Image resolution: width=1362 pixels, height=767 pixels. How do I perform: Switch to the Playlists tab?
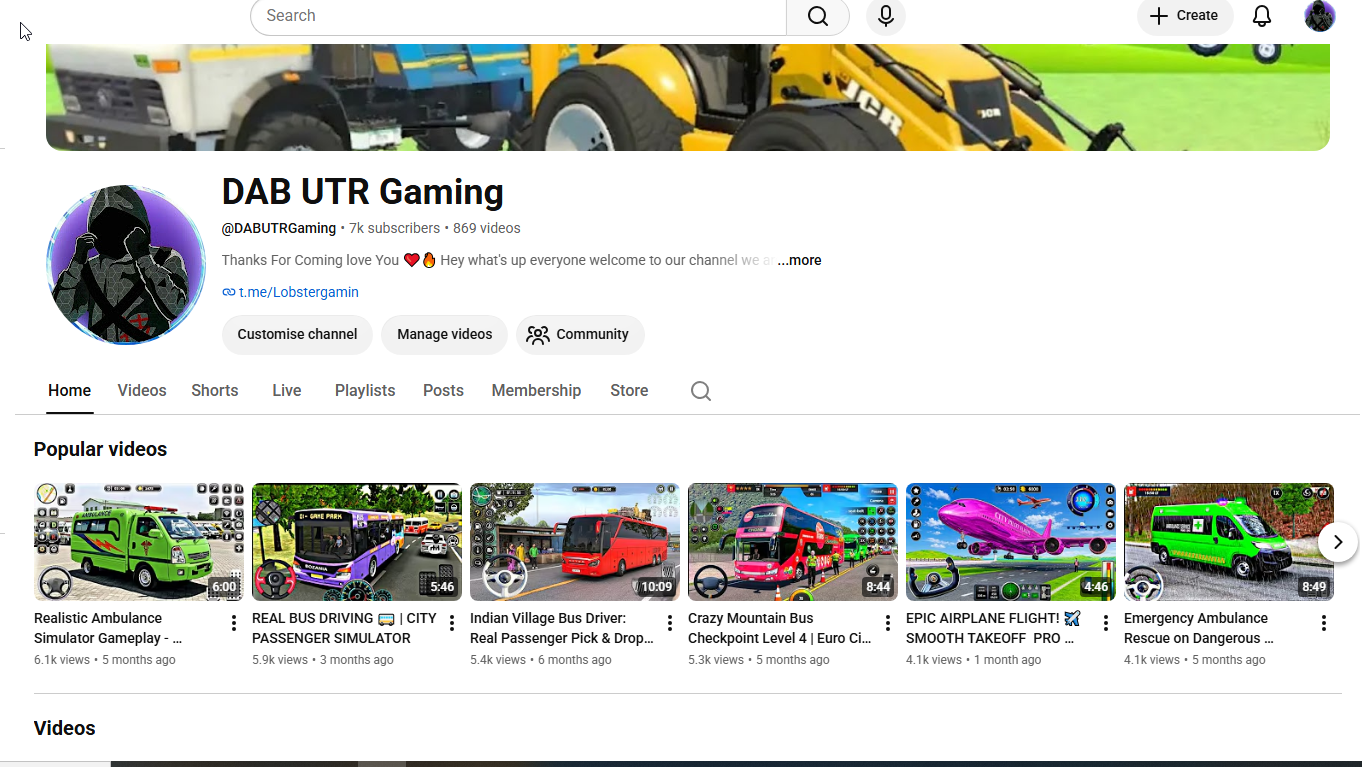pos(365,391)
